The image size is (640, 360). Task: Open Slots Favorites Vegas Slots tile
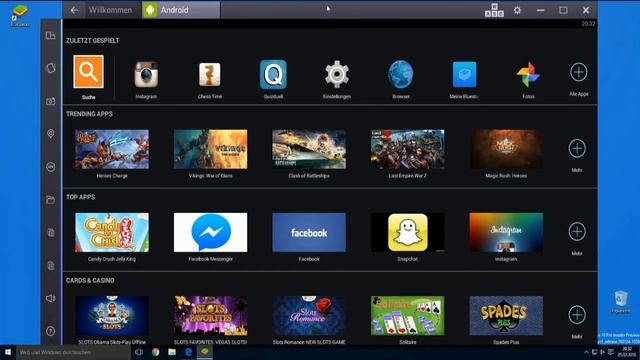click(x=210, y=316)
